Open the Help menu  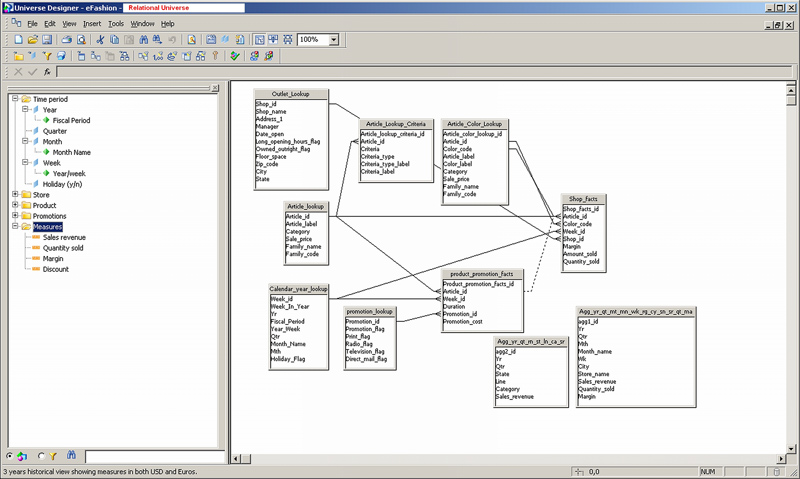click(168, 23)
